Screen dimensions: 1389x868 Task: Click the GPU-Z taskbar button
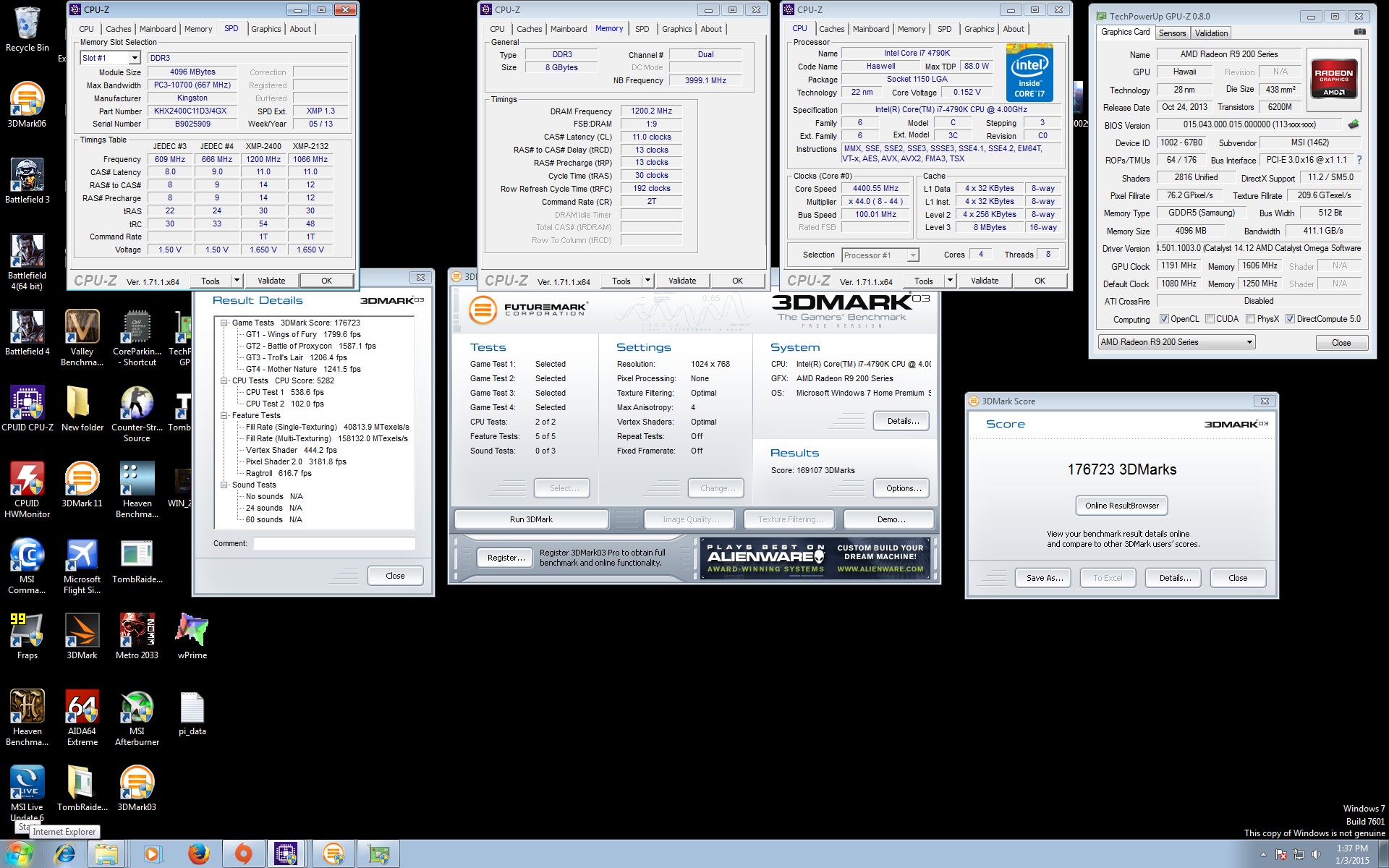[x=378, y=854]
